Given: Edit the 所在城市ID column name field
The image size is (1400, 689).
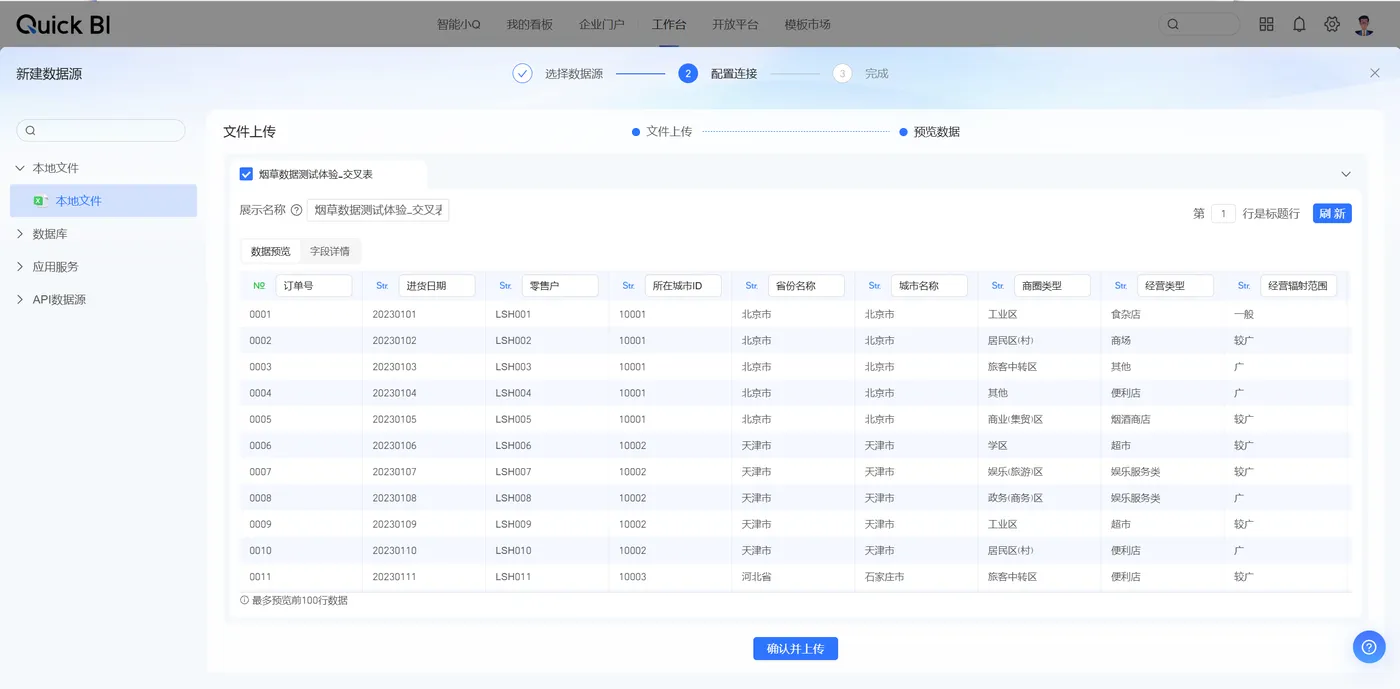Looking at the screenshot, I should (683, 286).
